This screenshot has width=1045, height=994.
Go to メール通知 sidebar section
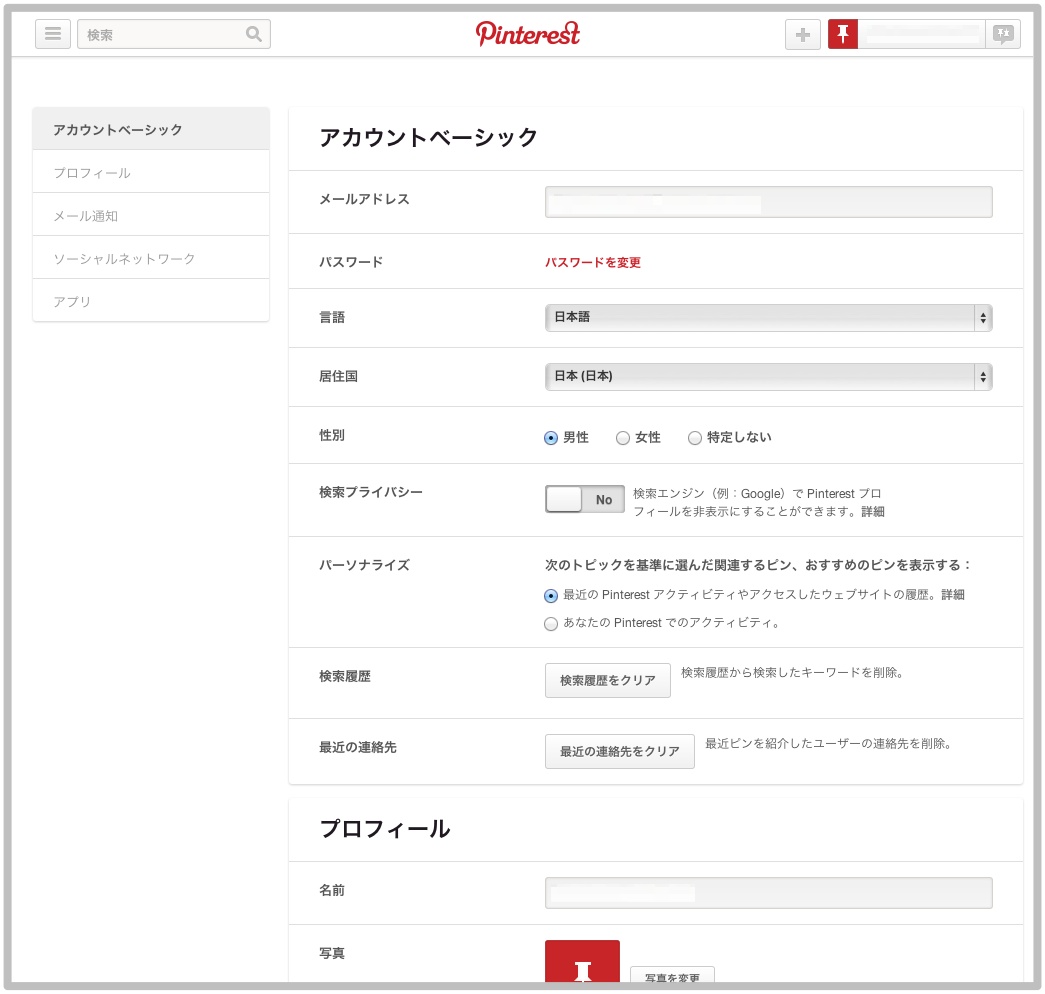coord(151,215)
